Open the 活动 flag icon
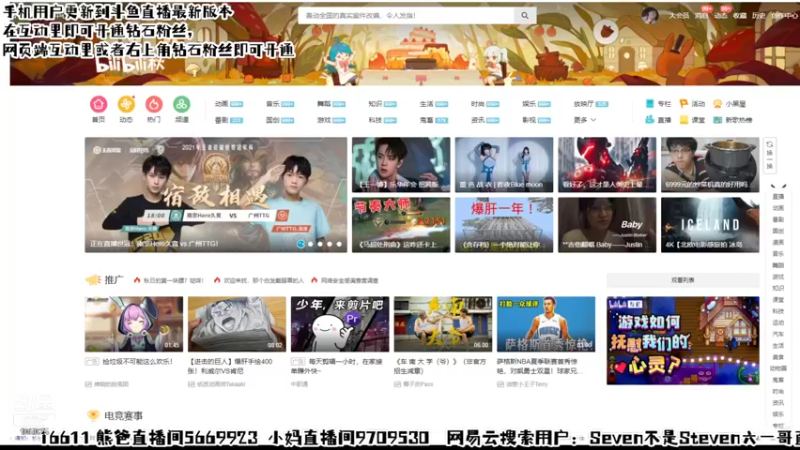 (x=684, y=104)
